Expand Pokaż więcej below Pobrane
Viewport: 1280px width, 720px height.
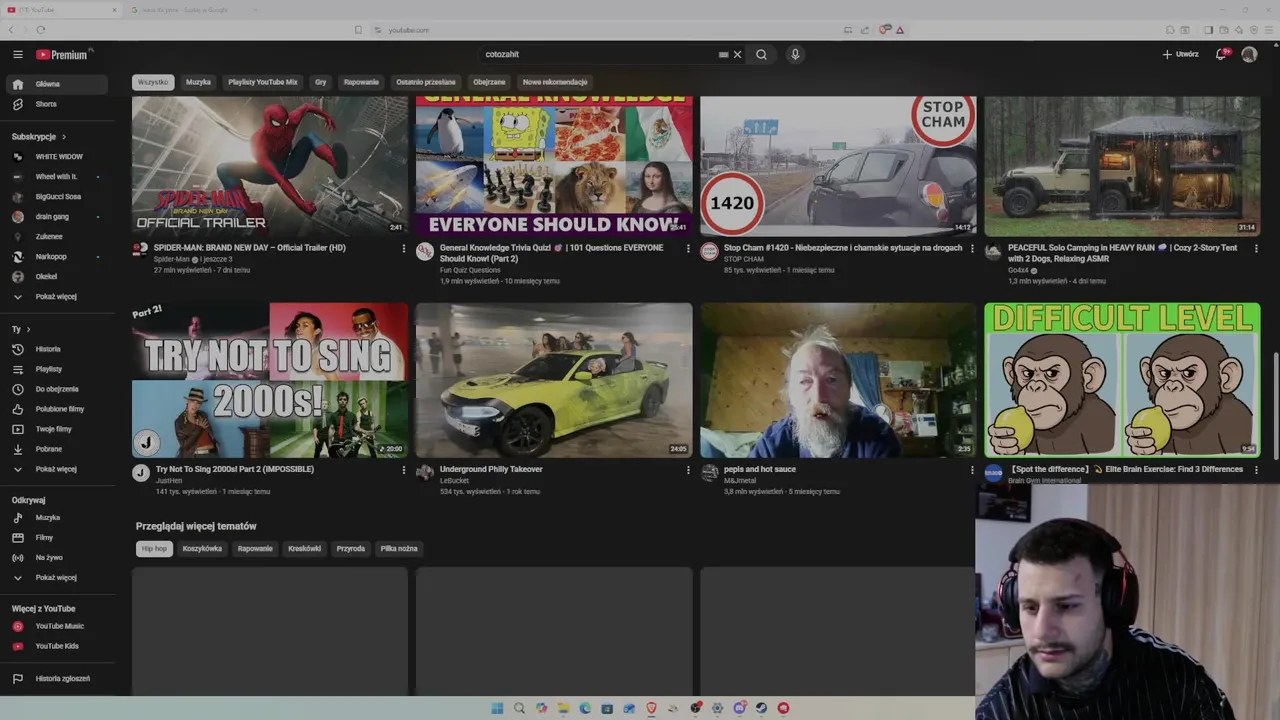[56, 469]
